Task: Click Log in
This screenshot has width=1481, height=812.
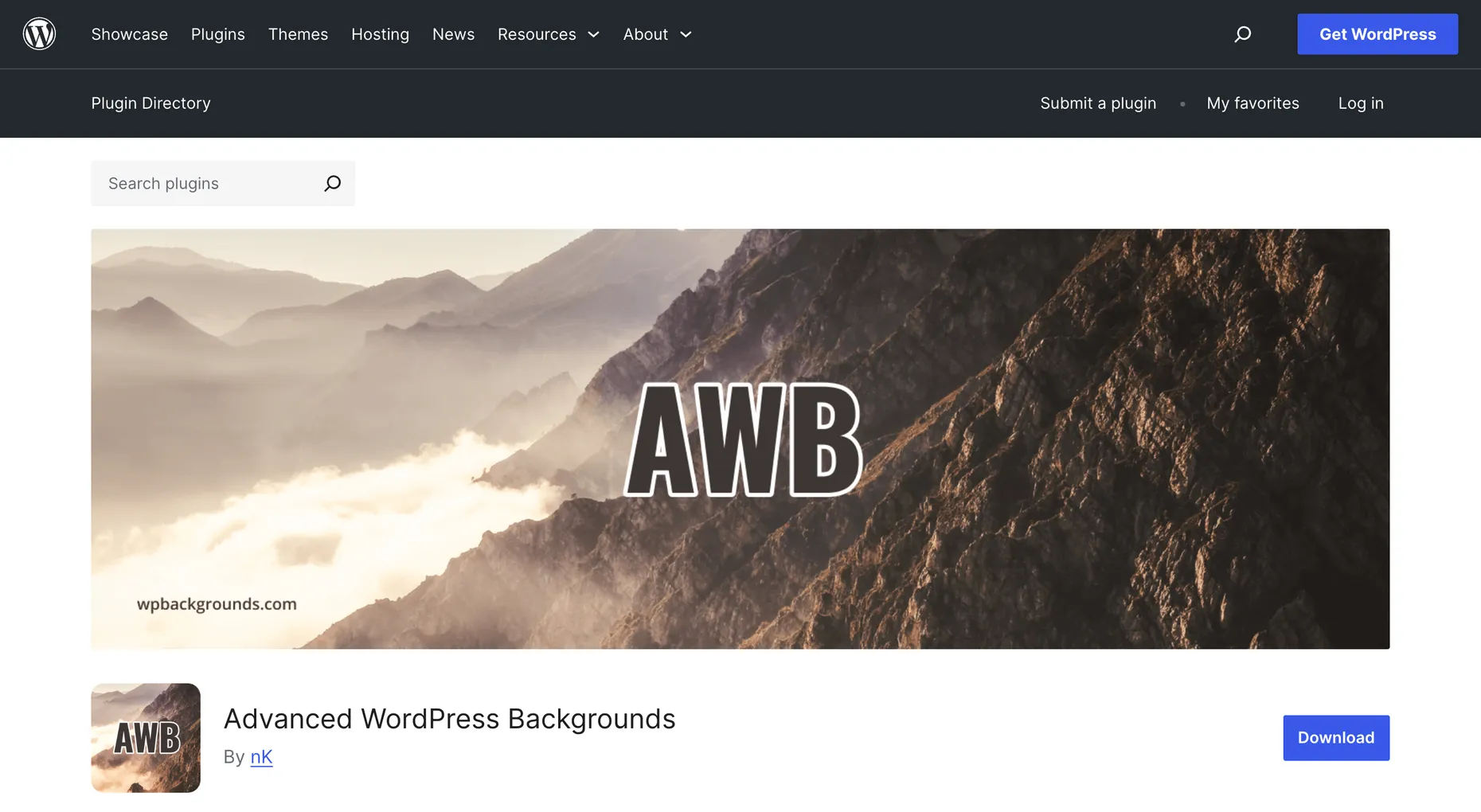Action: (1361, 103)
